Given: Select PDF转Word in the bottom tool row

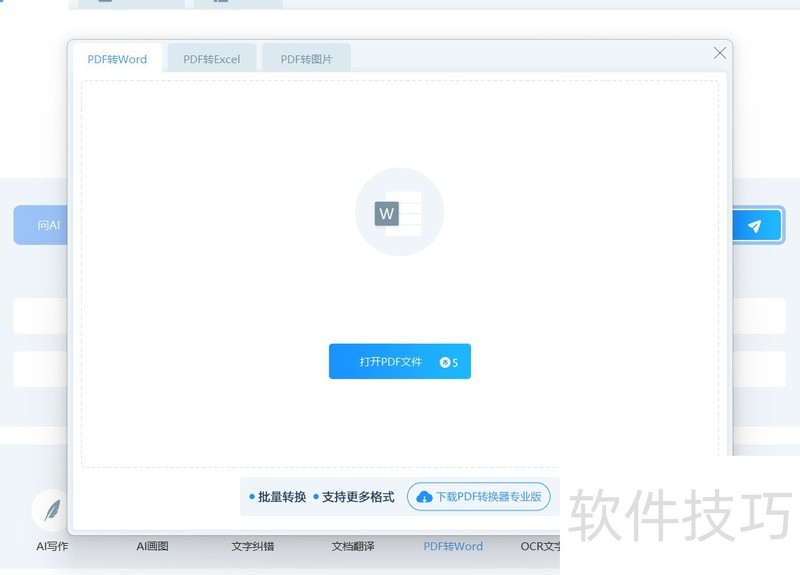Looking at the screenshot, I should click(452, 546).
